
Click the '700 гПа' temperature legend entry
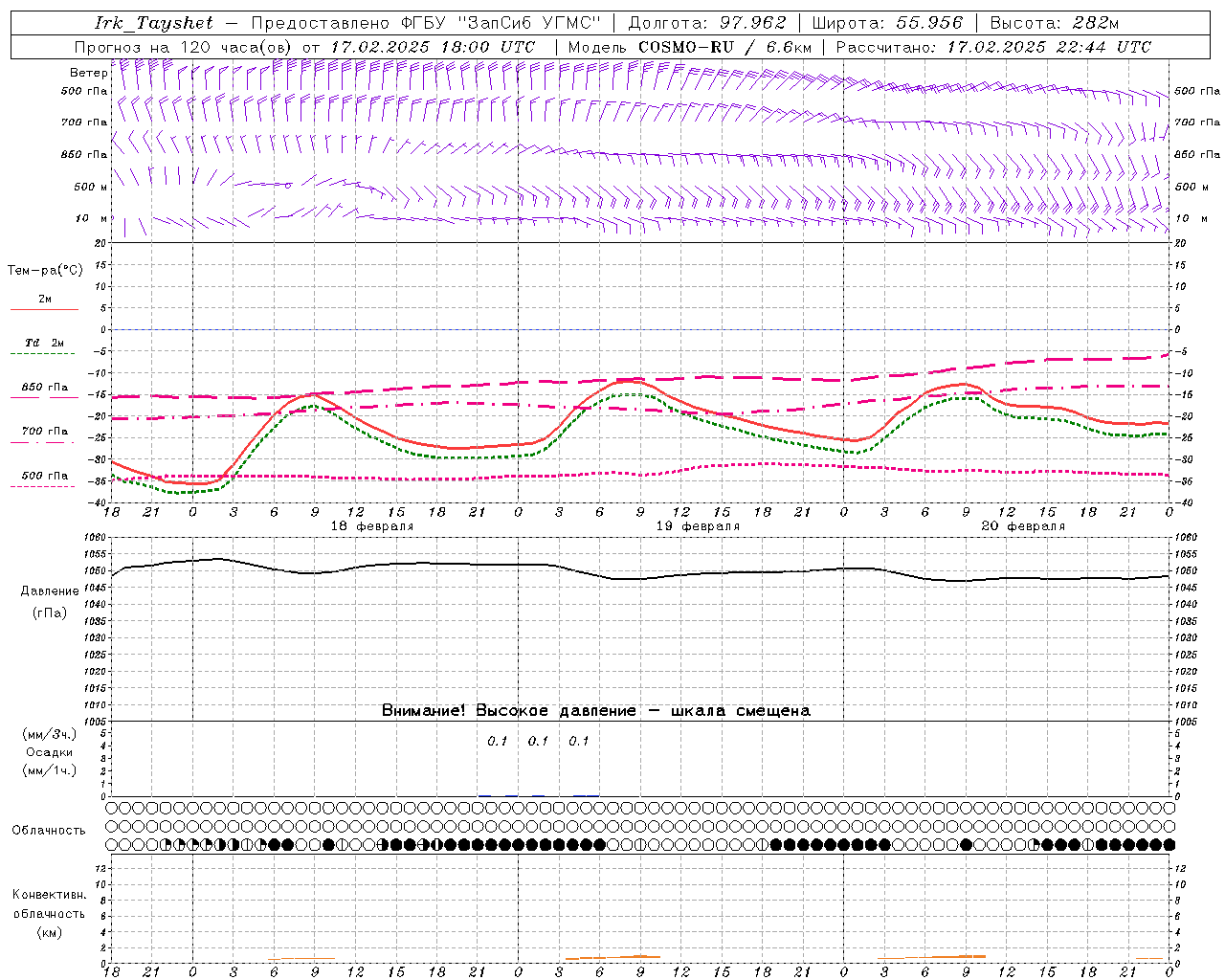tap(45, 432)
